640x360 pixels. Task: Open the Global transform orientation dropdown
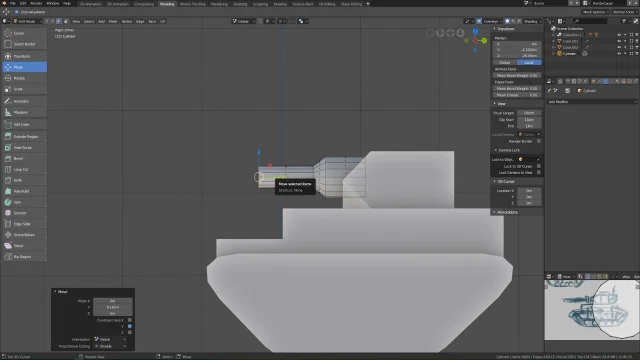click(244, 21)
